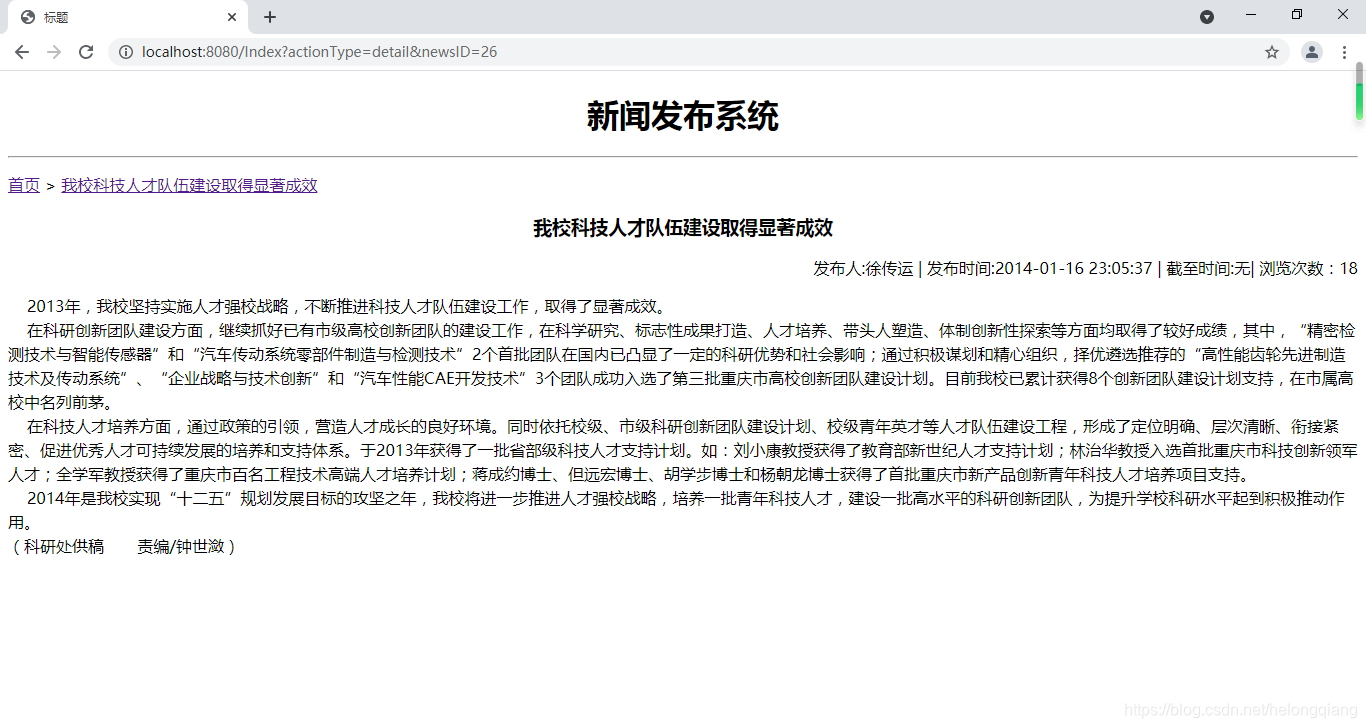Viewport: 1366px width, 728px height.
Task: Click the publisher text 发布人:徐传运
Action: click(x=863, y=268)
